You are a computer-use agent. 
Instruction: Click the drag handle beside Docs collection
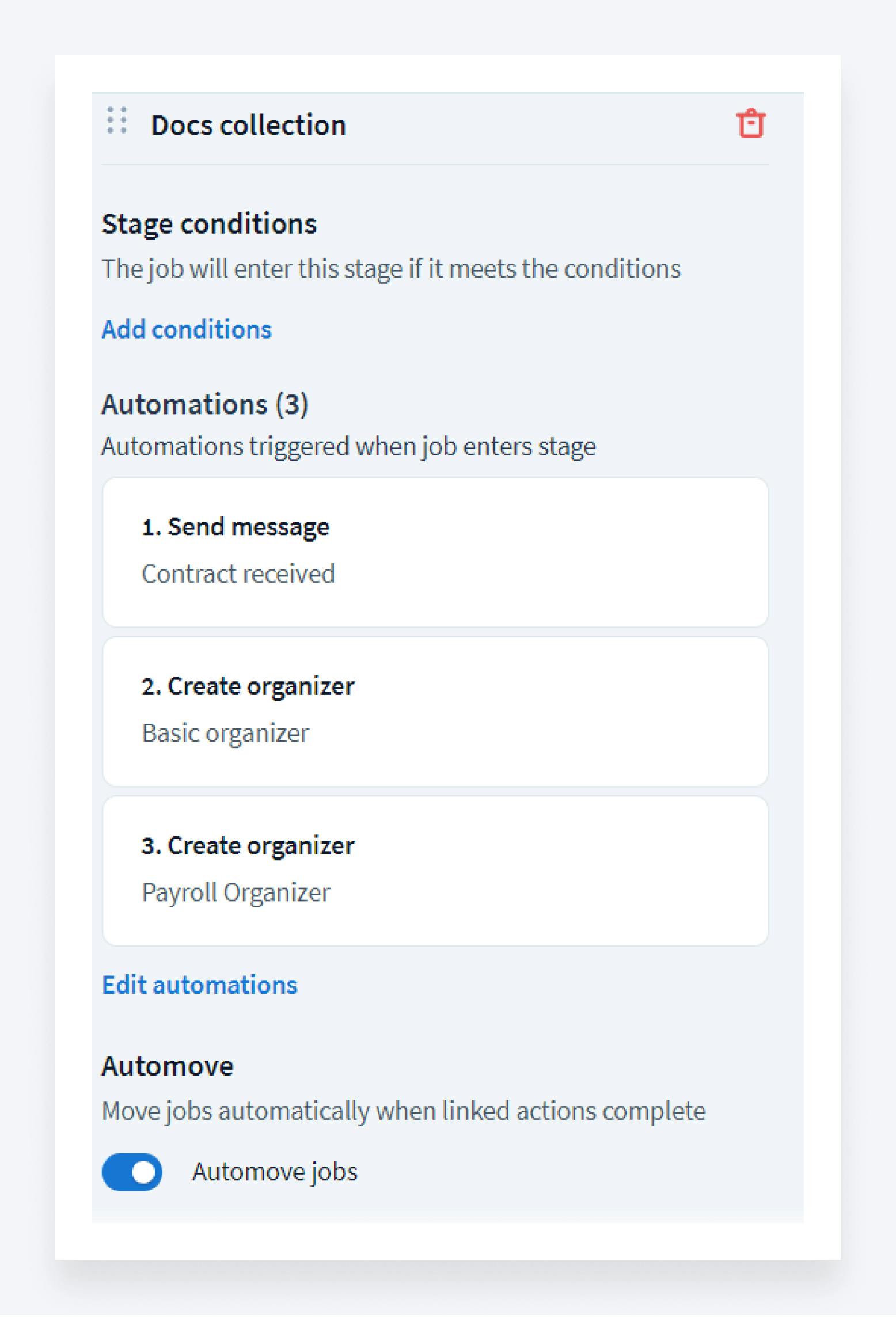(x=117, y=121)
